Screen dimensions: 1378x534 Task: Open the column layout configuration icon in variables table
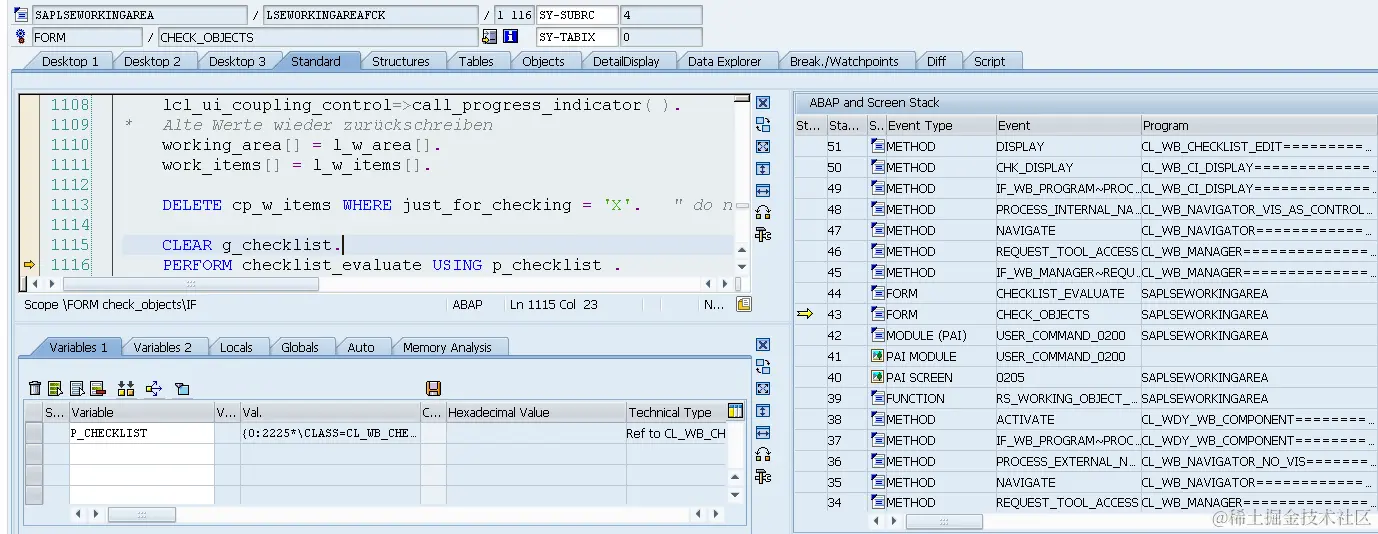pyautogui.click(x=736, y=411)
